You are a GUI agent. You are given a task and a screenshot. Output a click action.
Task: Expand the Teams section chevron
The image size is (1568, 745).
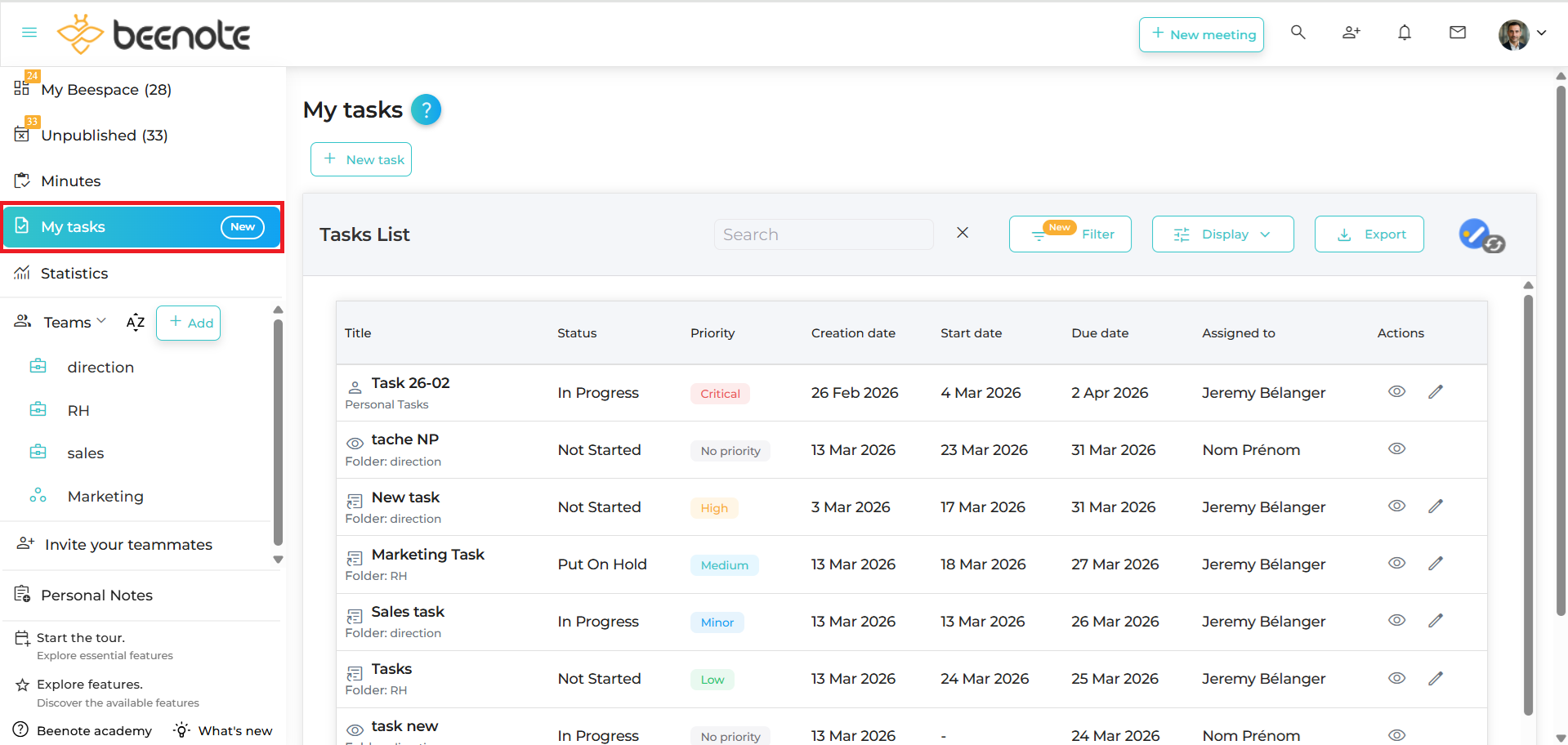point(103,321)
